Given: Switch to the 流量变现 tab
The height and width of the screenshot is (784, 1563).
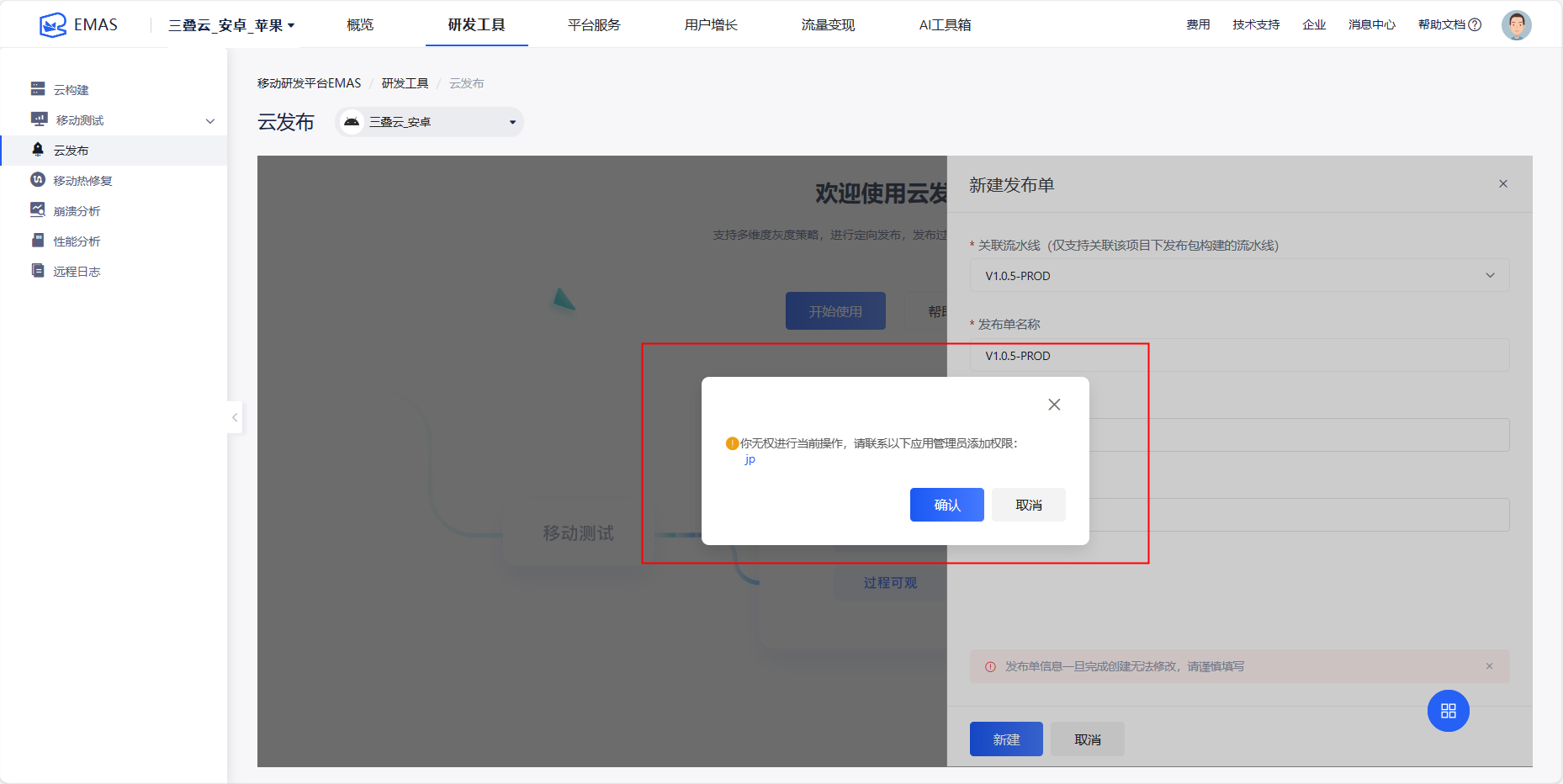Looking at the screenshot, I should 828,25.
